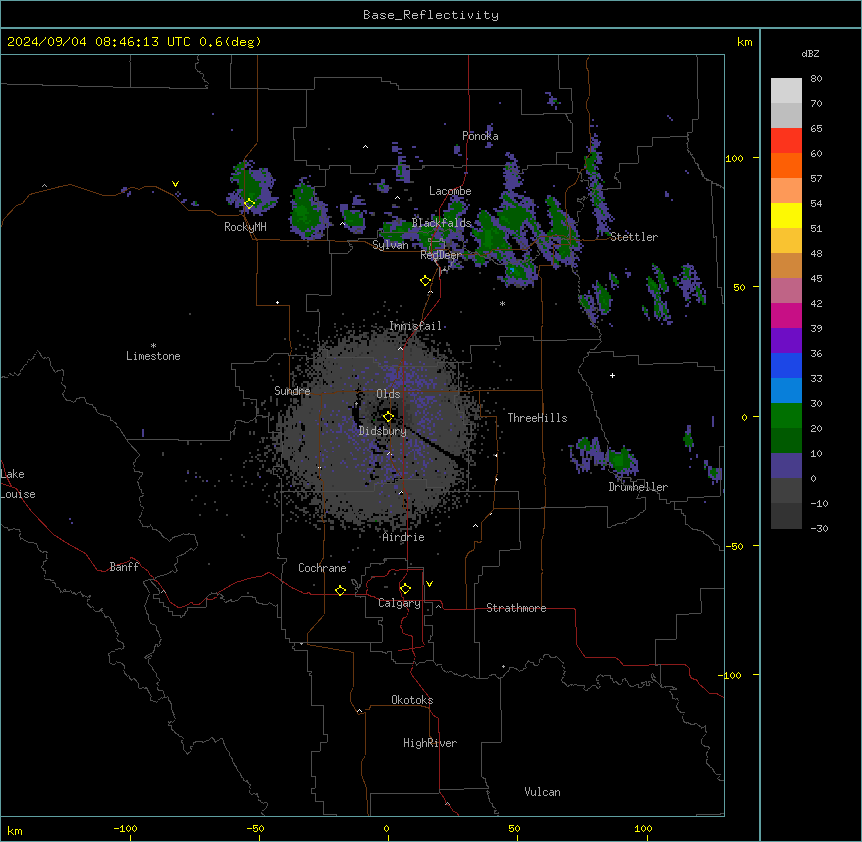Click the -100 tick on the bottom axis
Viewport: 862px width, 842px height.
point(125,828)
